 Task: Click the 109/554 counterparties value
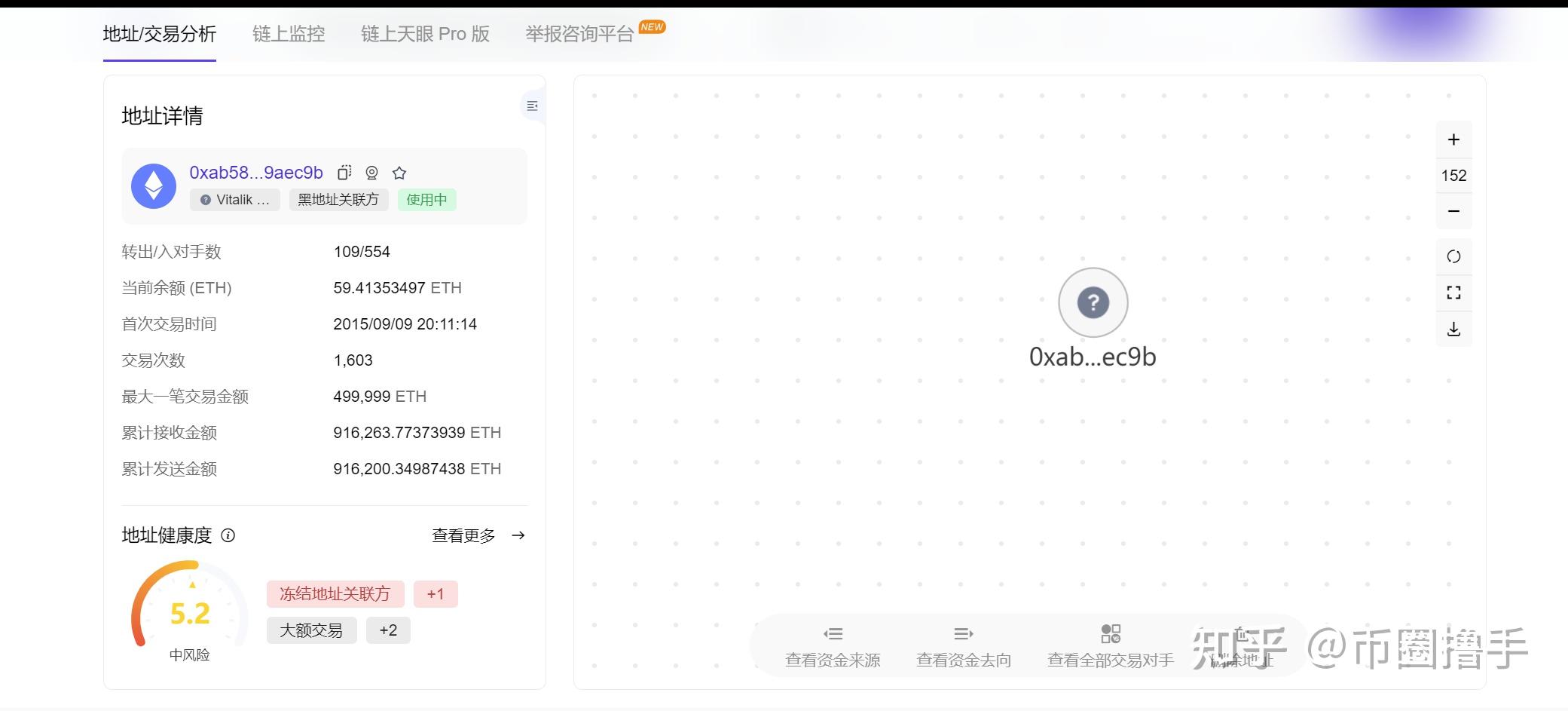[x=362, y=252]
